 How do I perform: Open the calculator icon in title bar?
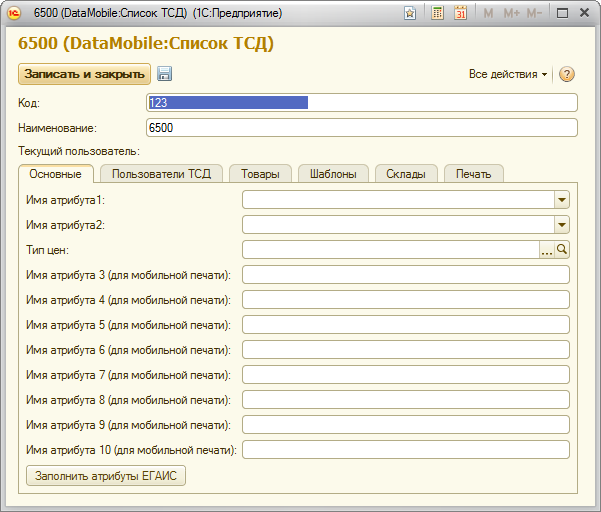coord(437,13)
